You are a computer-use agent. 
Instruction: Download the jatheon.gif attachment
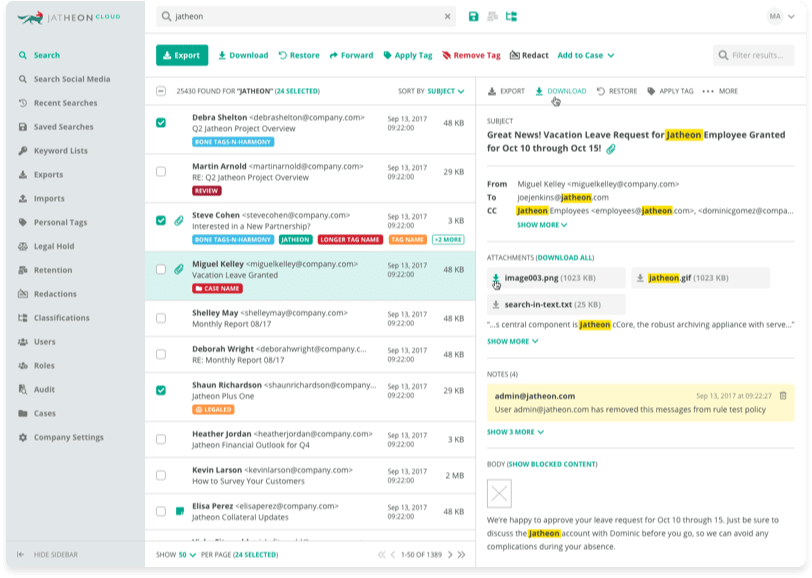point(640,278)
